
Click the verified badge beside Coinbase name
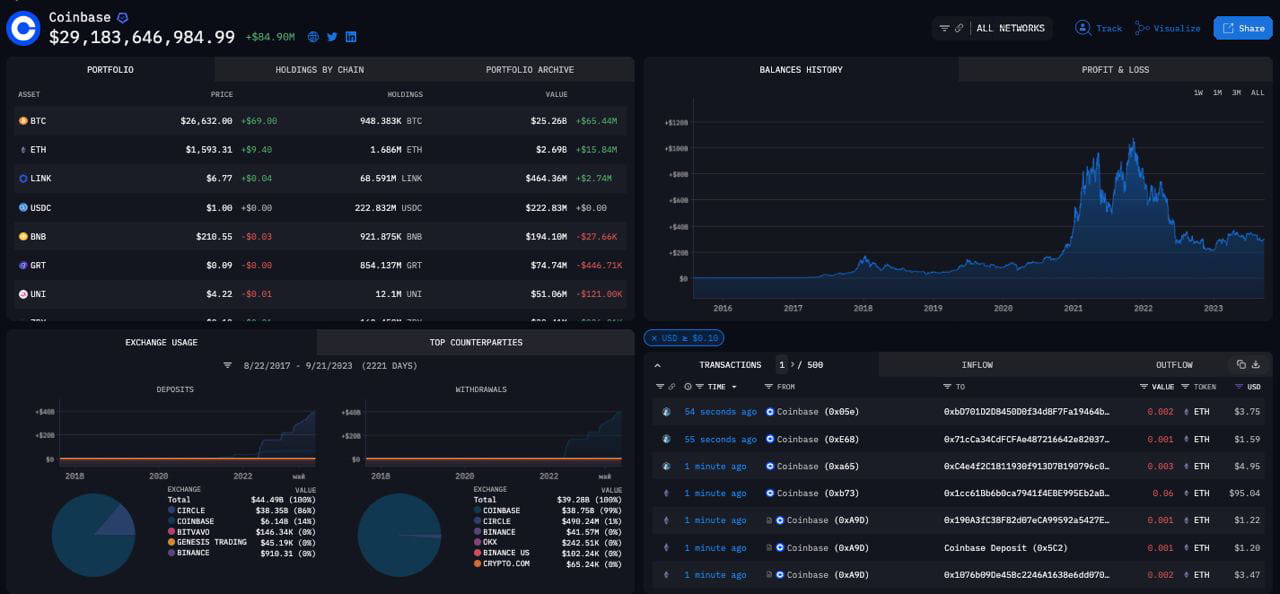122,18
